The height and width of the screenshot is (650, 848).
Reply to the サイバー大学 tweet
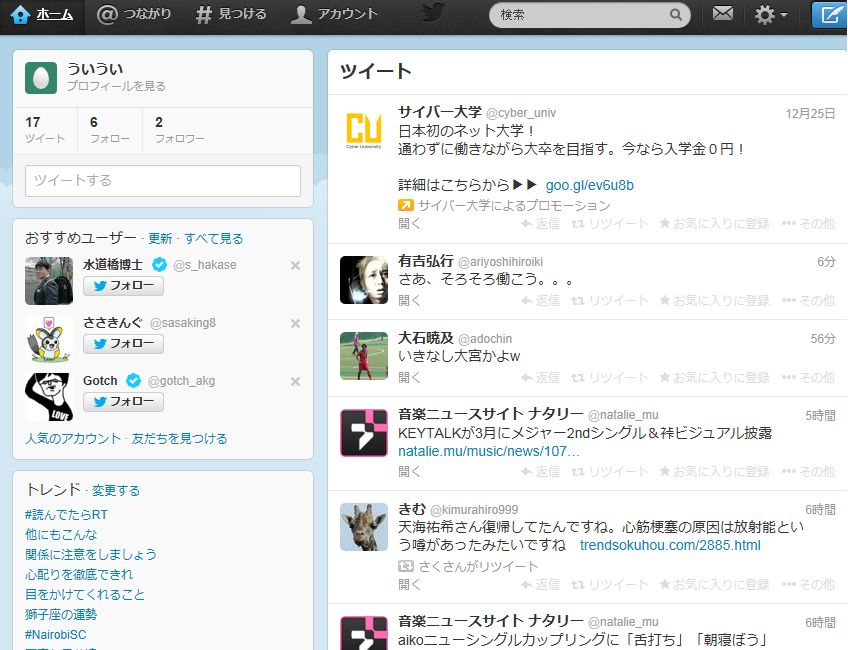coord(540,224)
